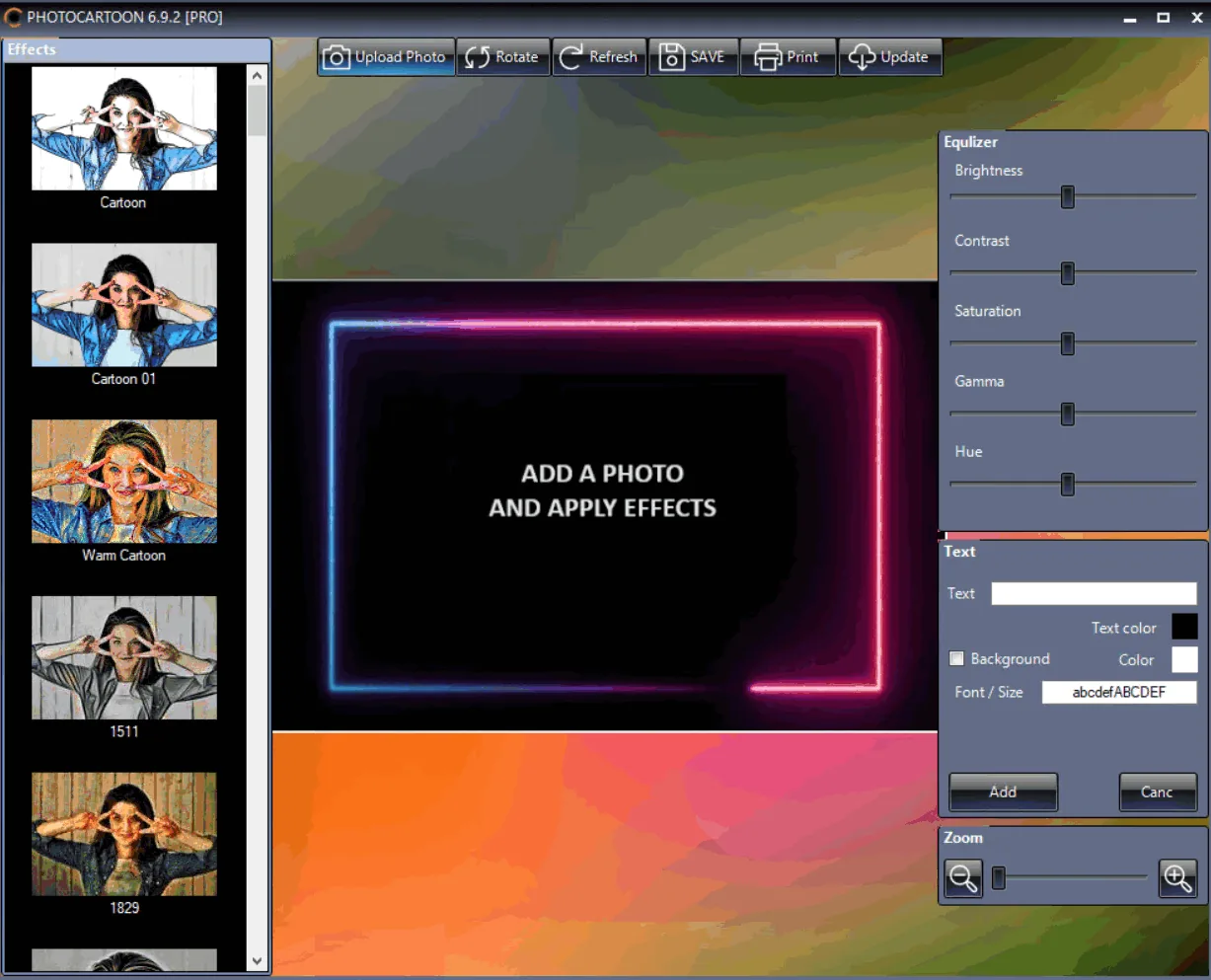1211x980 pixels.
Task: Open the Font / Size abcdefABCDEF selector
Action: 1119,692
